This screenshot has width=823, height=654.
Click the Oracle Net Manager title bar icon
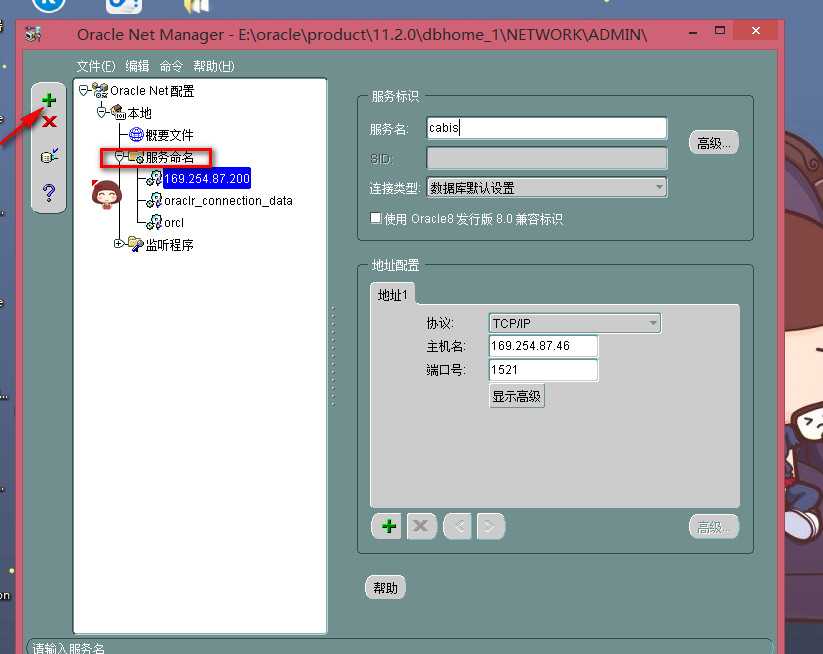pyautogui.click(x=34, y=35)
